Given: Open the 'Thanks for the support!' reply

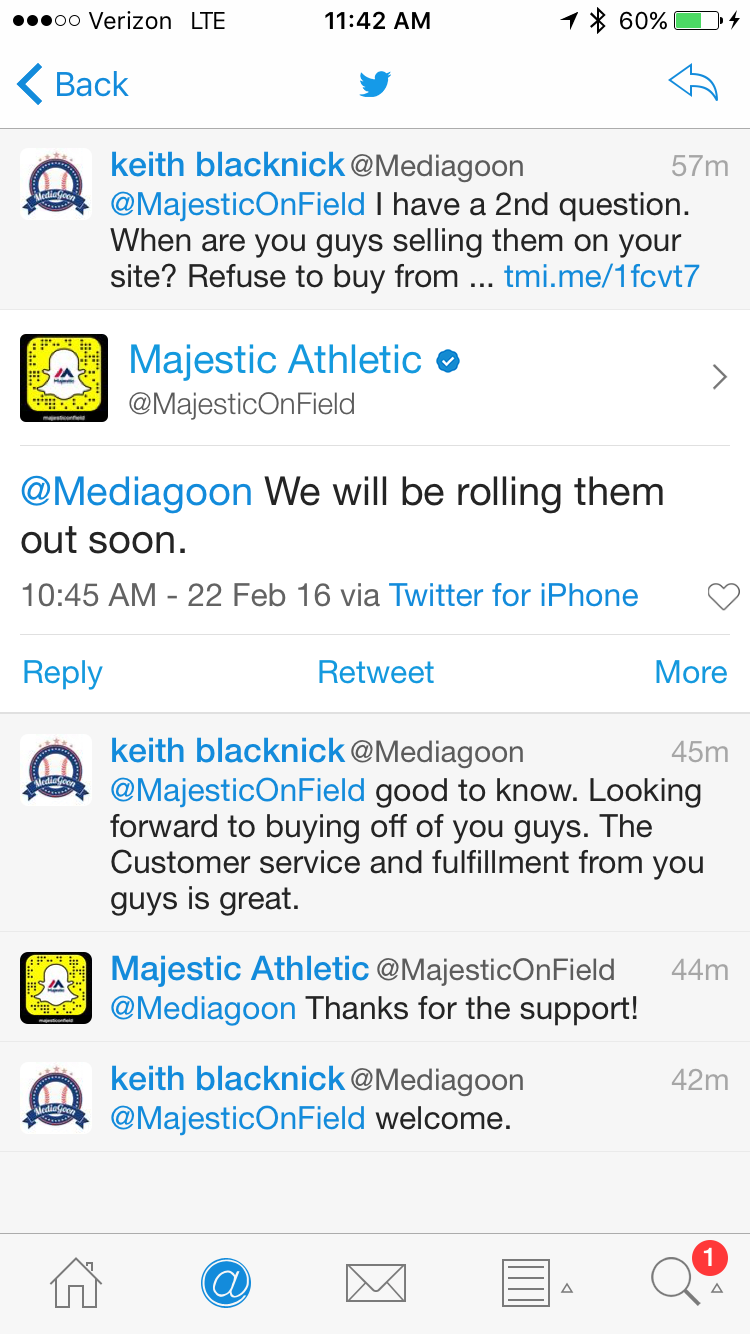Looking at the screenshot, I should (470, 1007).
